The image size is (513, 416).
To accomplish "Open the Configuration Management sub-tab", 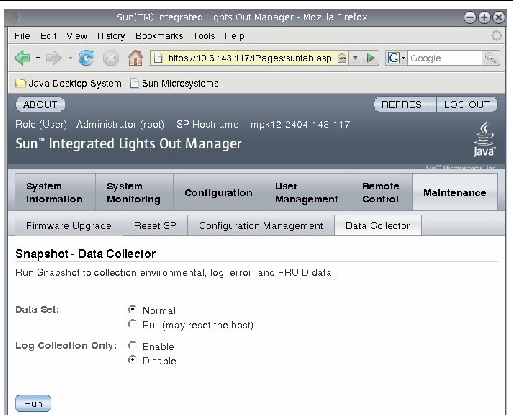I will [x=261, y=226].
